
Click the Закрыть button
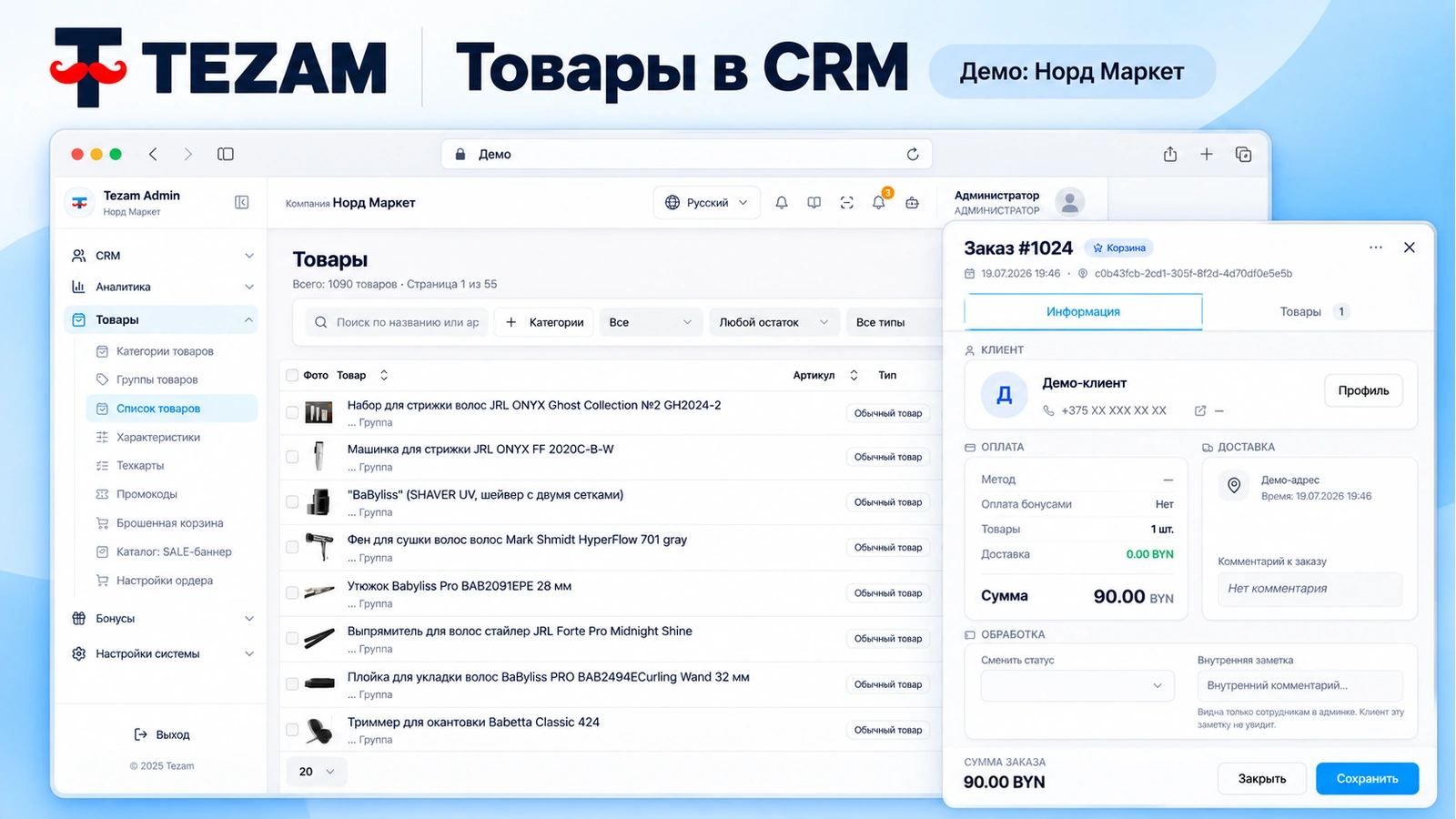1262,779
